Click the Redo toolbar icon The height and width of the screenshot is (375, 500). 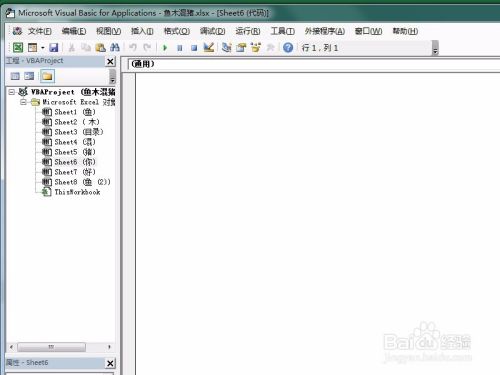pos(147,48)
